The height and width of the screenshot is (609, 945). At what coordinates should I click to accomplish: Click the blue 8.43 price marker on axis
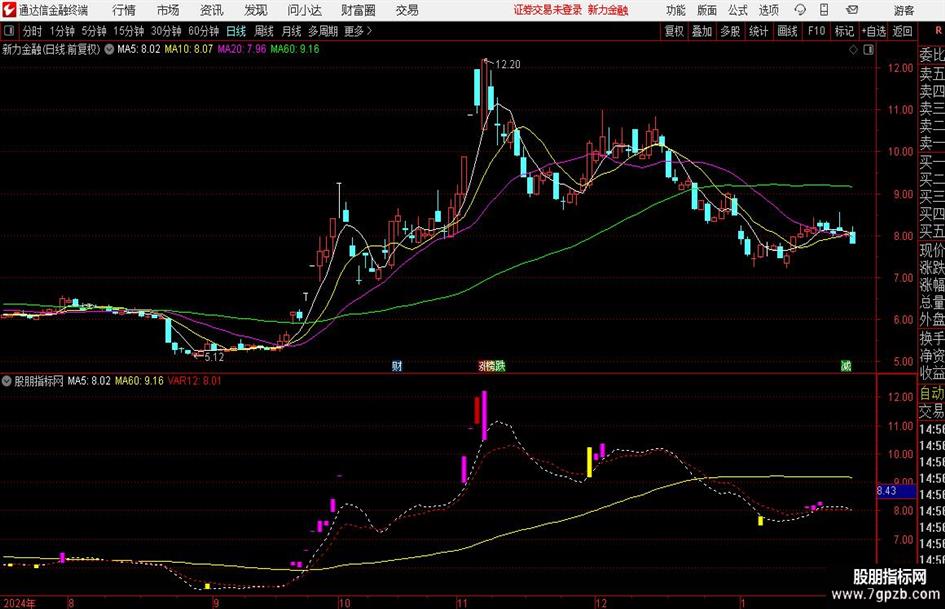[x=896, y=491]
